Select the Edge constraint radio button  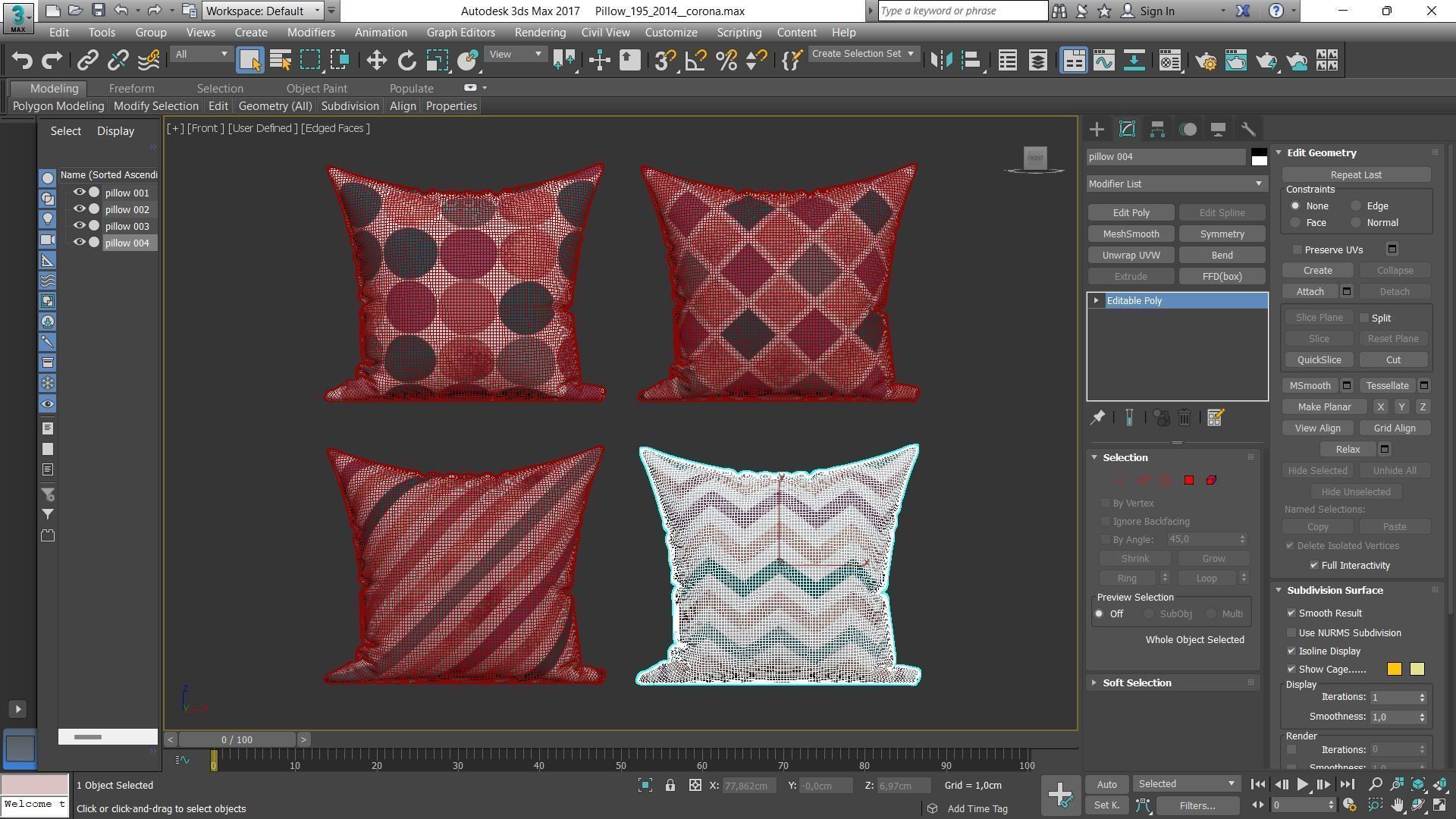[x=1356, y=206]
